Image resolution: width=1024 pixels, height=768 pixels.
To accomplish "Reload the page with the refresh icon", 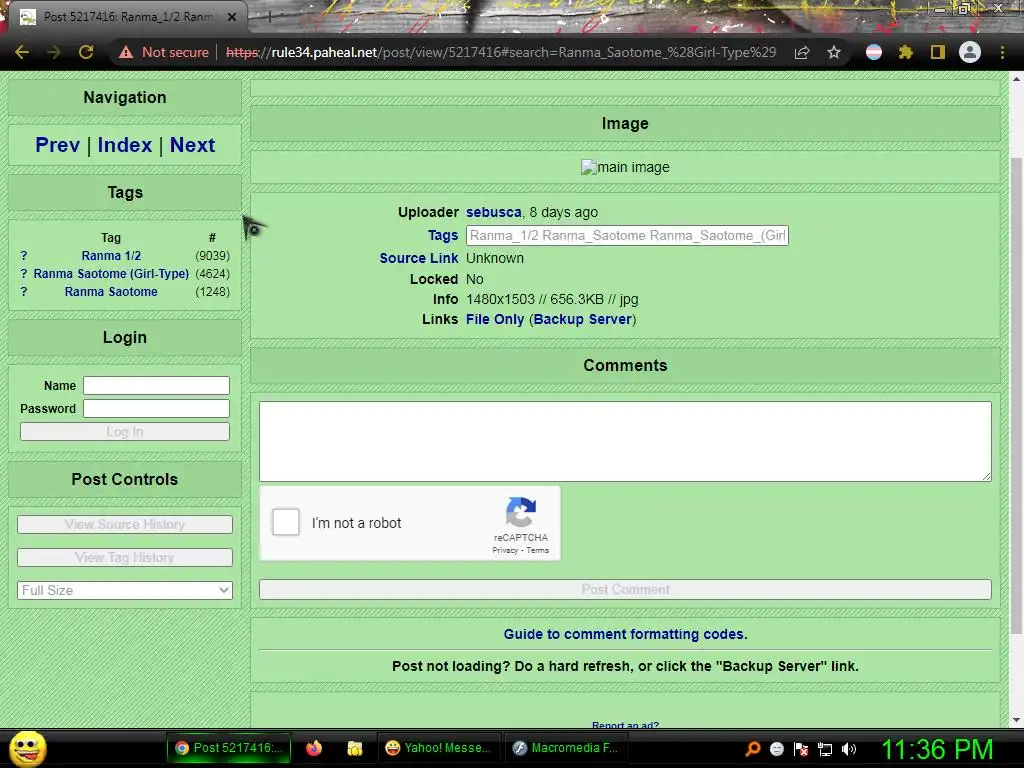I will tap(86, 52).
